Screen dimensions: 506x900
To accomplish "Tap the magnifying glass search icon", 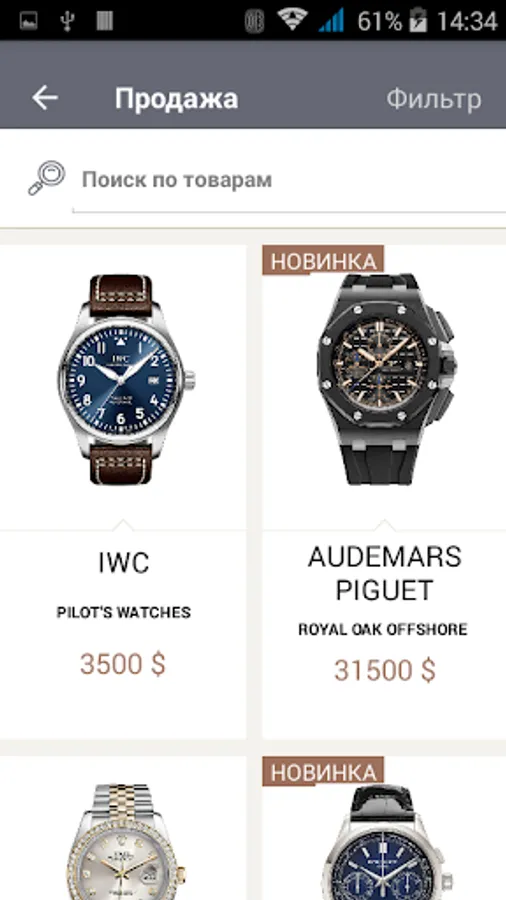I will pos(46,178).
